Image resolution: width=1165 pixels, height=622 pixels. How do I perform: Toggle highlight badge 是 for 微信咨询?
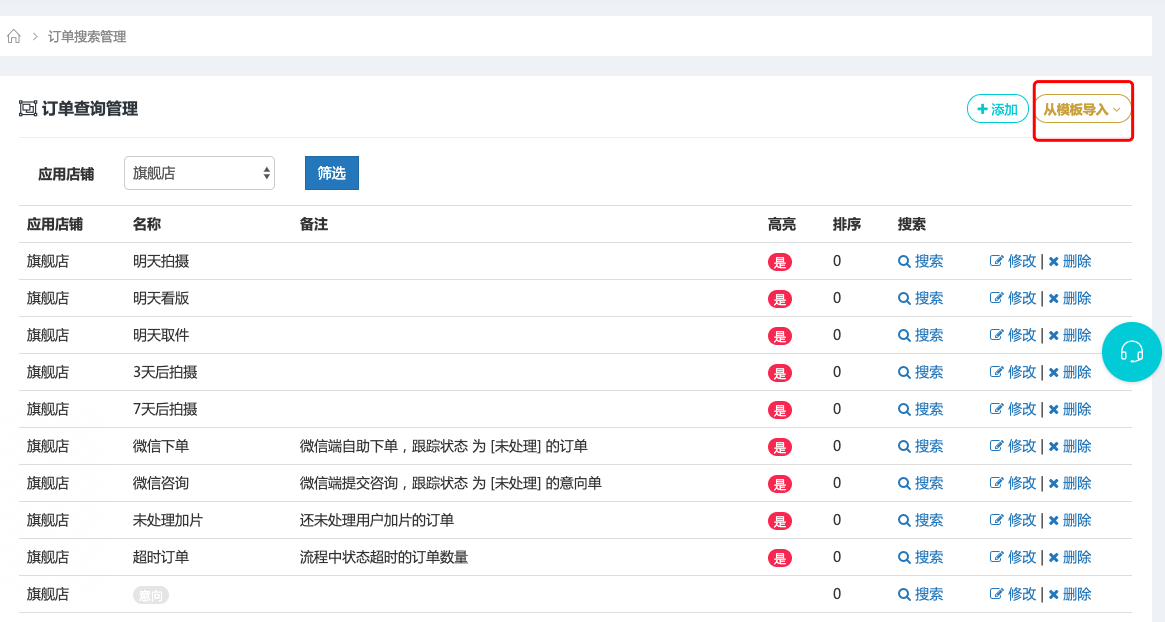pos(779,484)
